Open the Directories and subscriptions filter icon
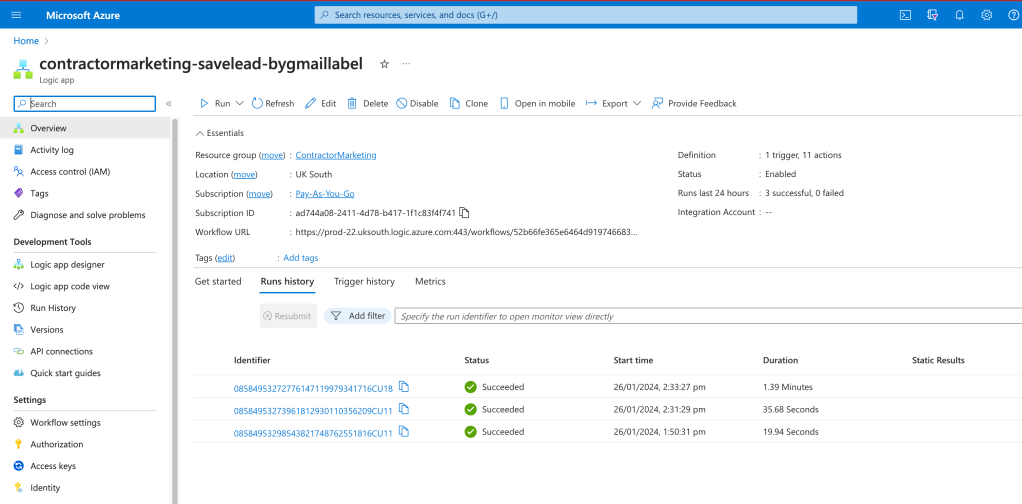The image size is (1022, 504). click(x=932, y=15)
